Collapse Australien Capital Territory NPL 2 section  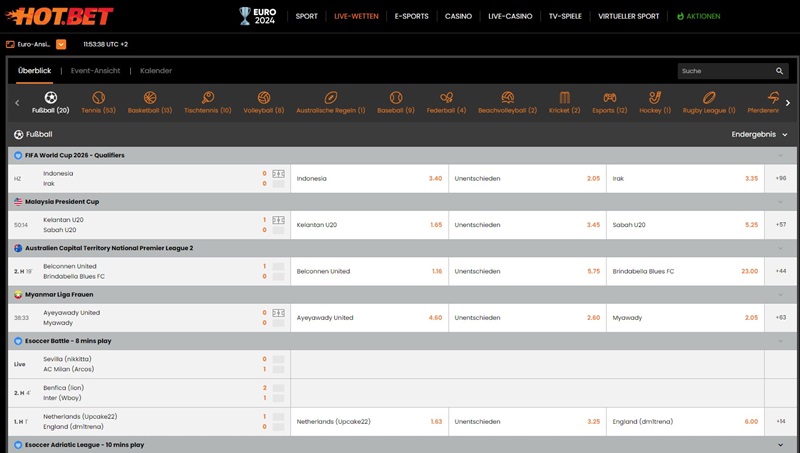(x=780, y=248)
